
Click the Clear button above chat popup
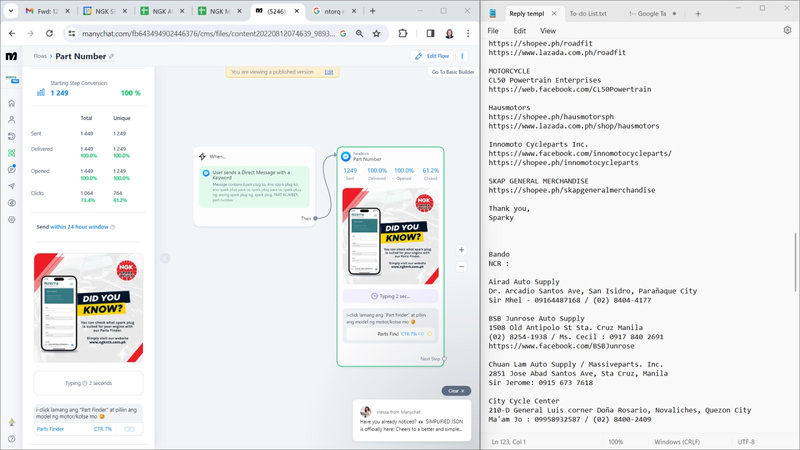[456, 391]
